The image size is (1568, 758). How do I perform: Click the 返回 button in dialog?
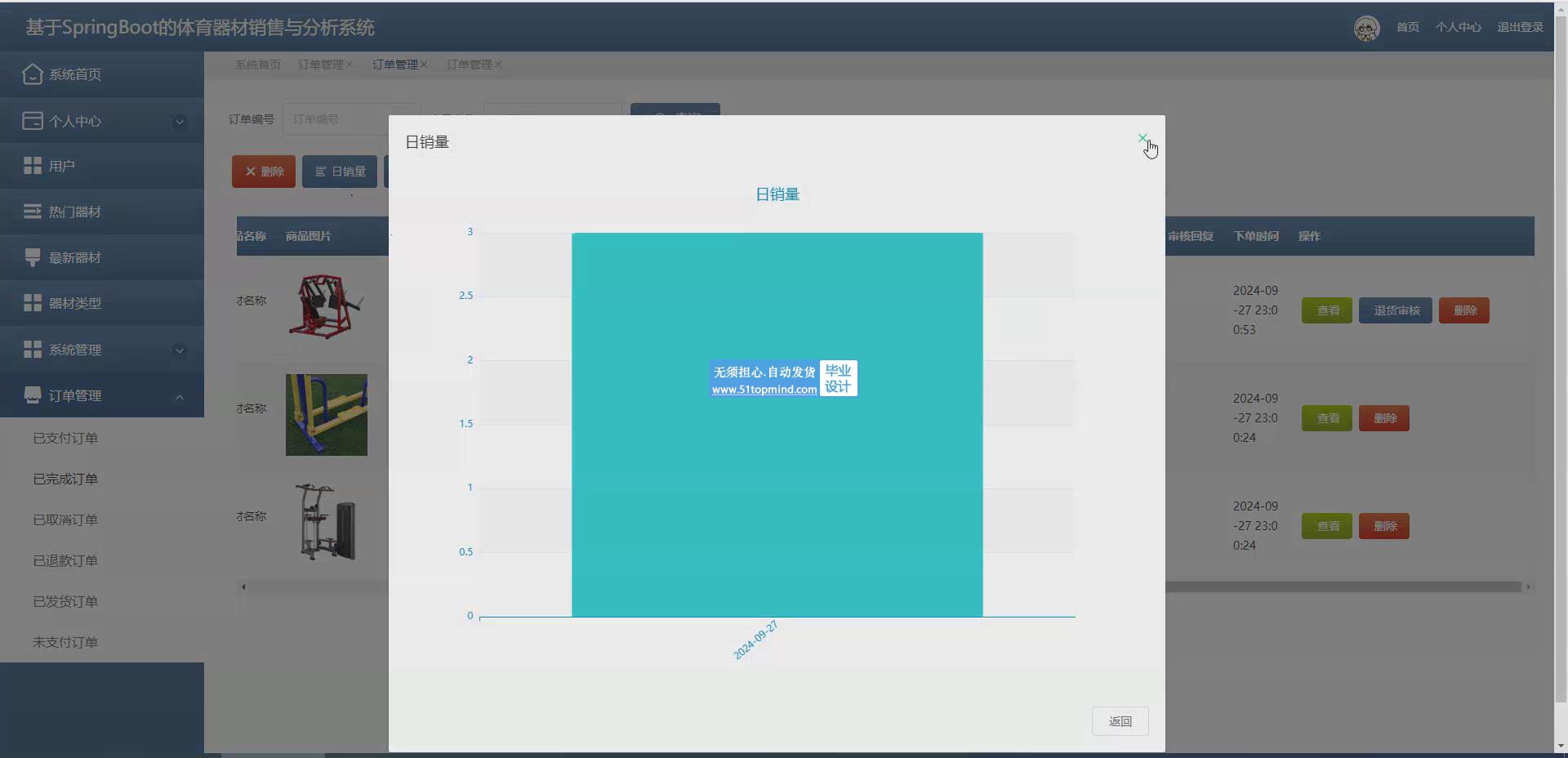pyautogui.click(x=1120, y=721)
